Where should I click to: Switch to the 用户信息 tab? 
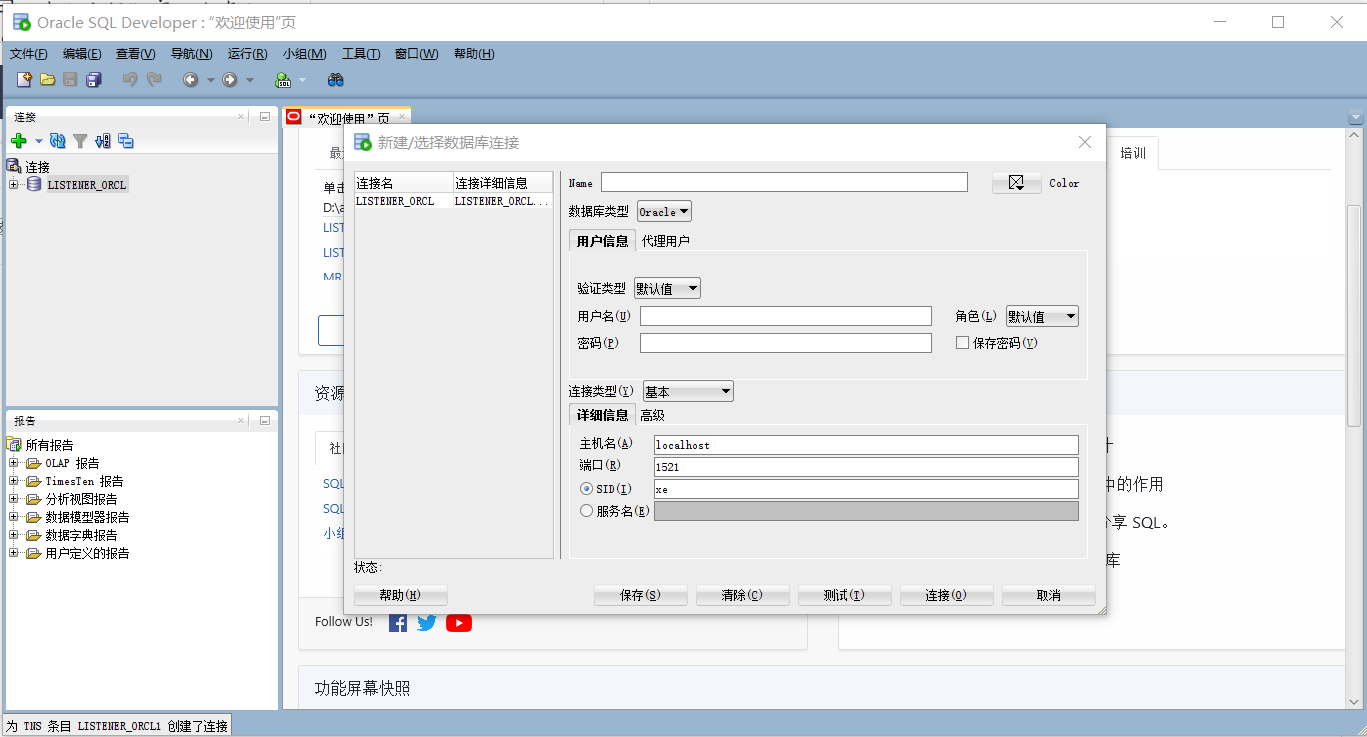tap(602, 240)
